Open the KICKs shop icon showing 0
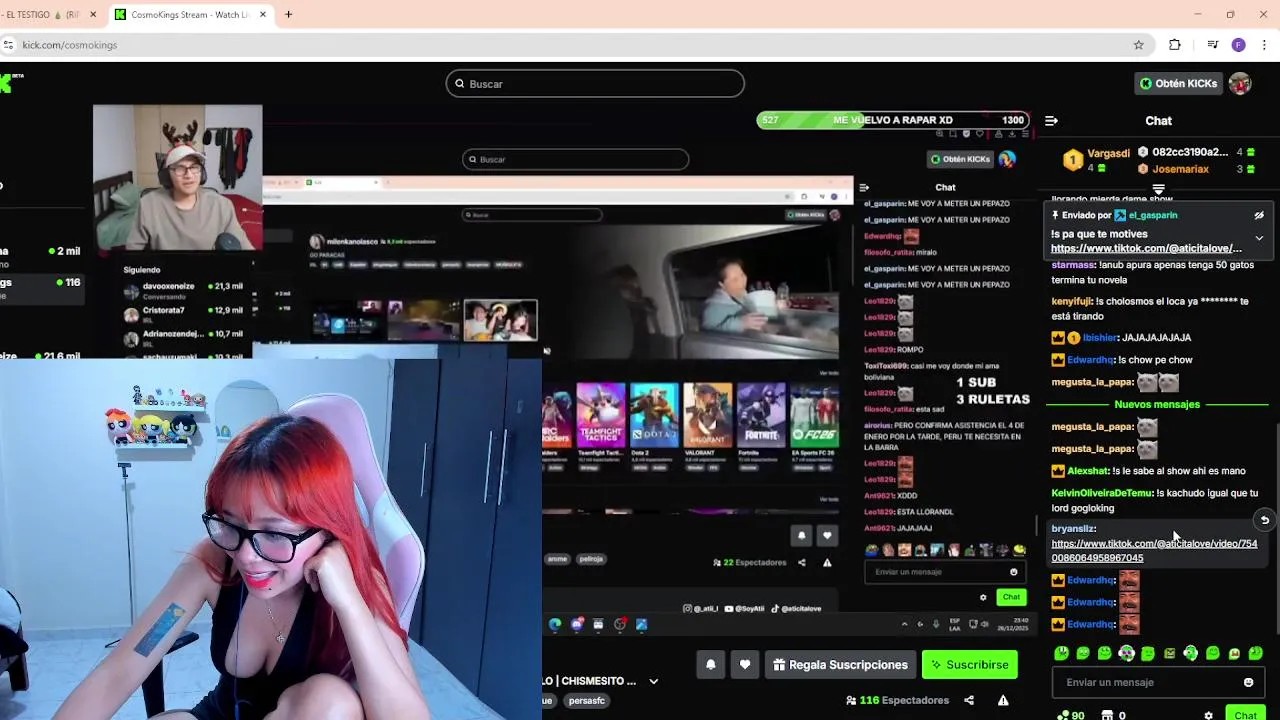The height and width of the screenshot is (720, 1280). (1113, 715)
